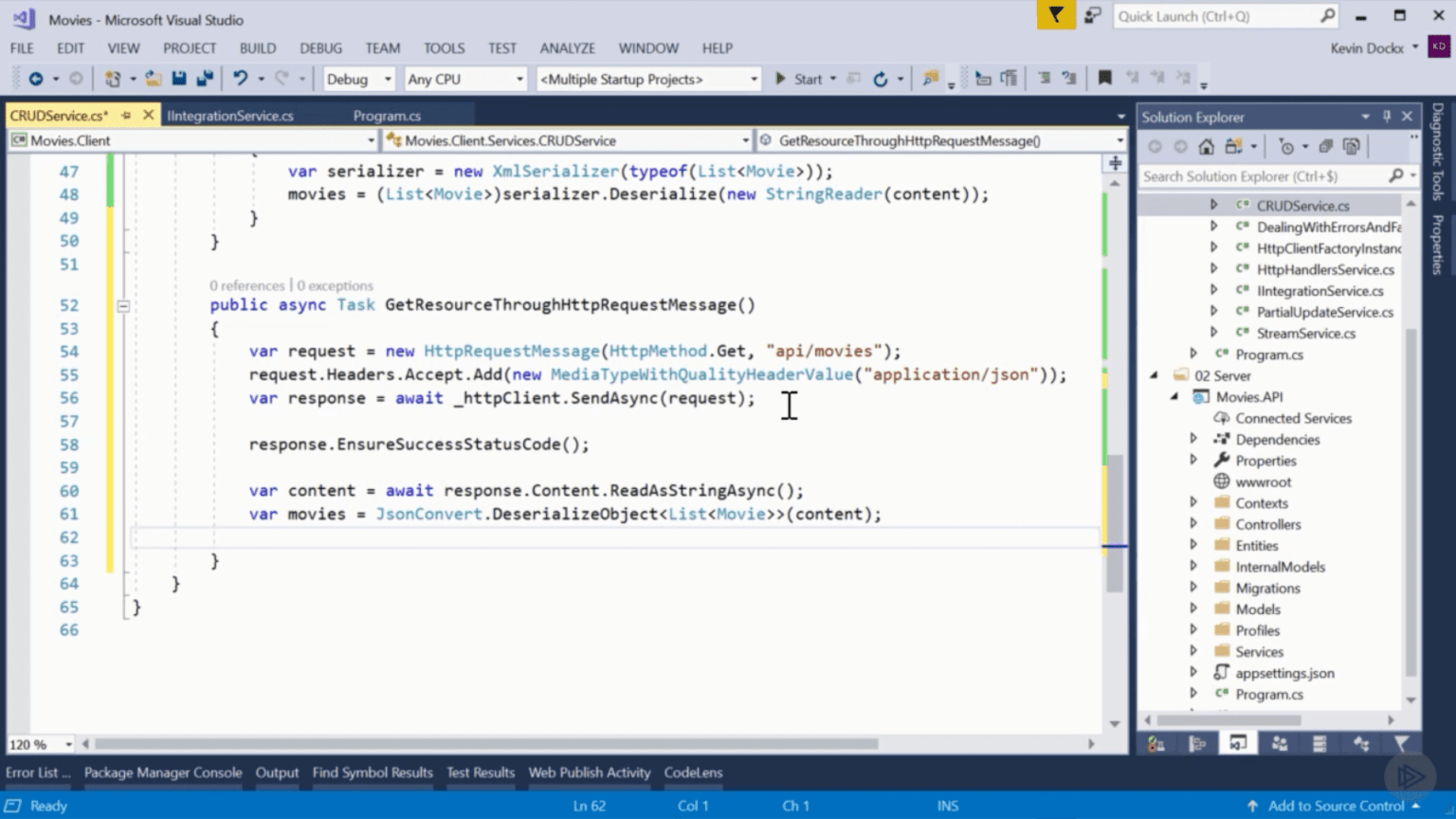
Task: Unpin Solution Explorer to auto-hide it
Action: click(x=1387, y=116)
